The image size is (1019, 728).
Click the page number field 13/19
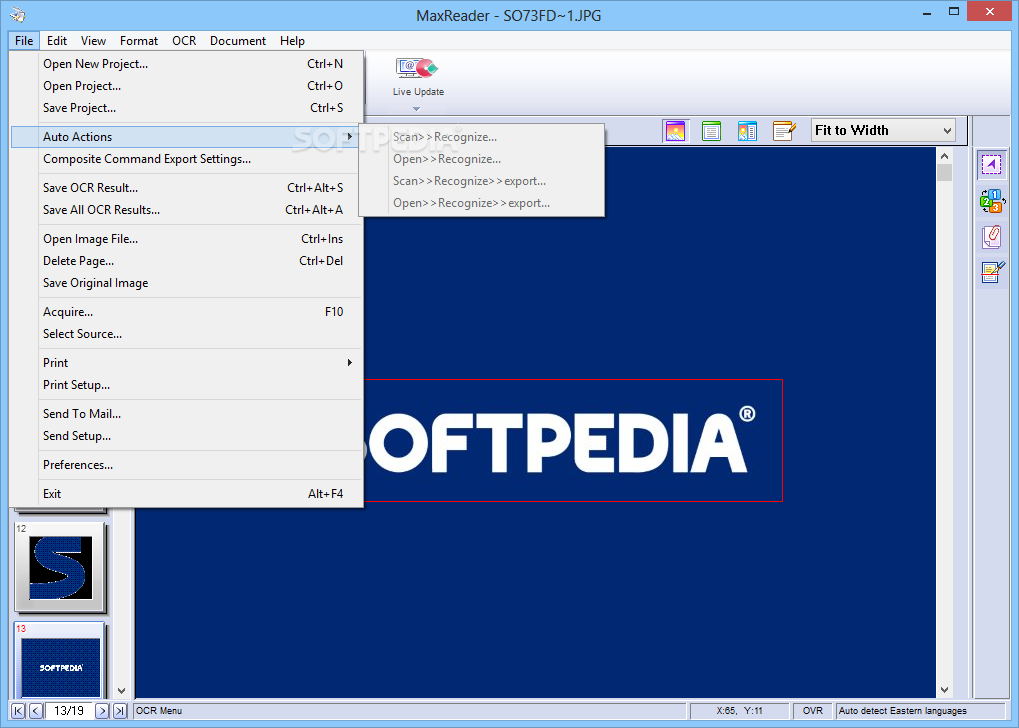tap(69, 711)
